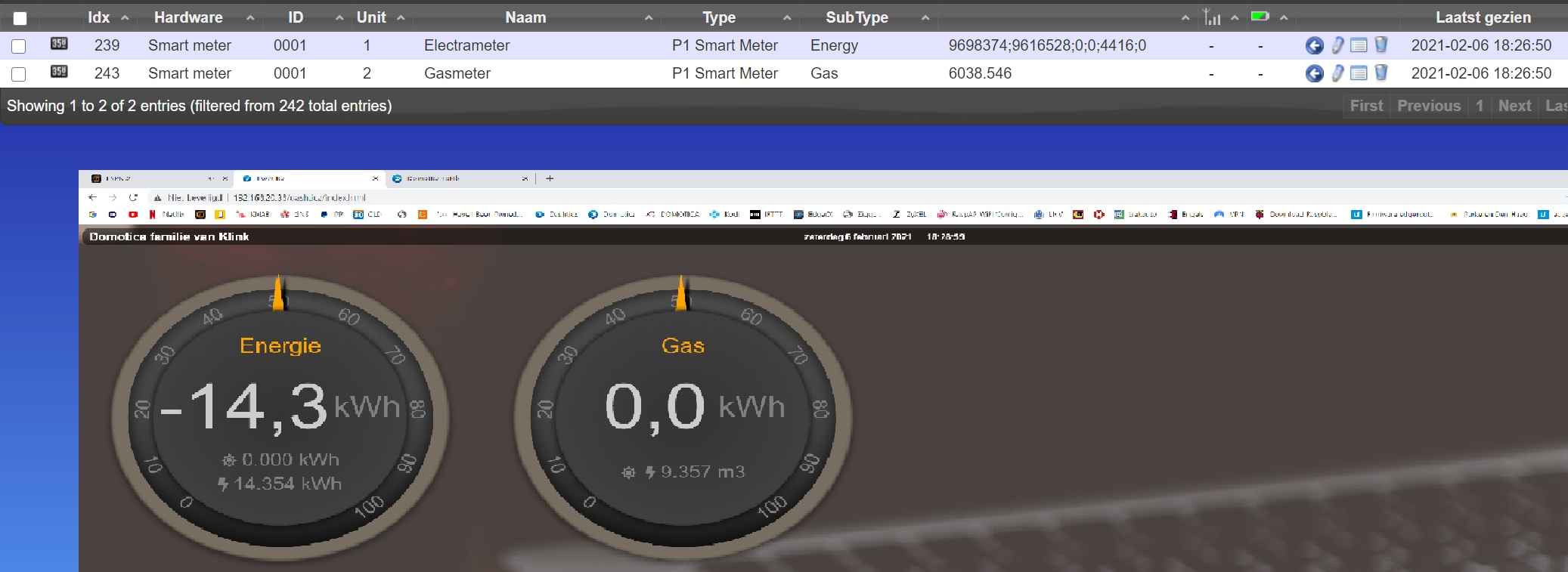Click the Hardware column header
The height and width of the screenshot is (572, 1568).
click(188, 17)
